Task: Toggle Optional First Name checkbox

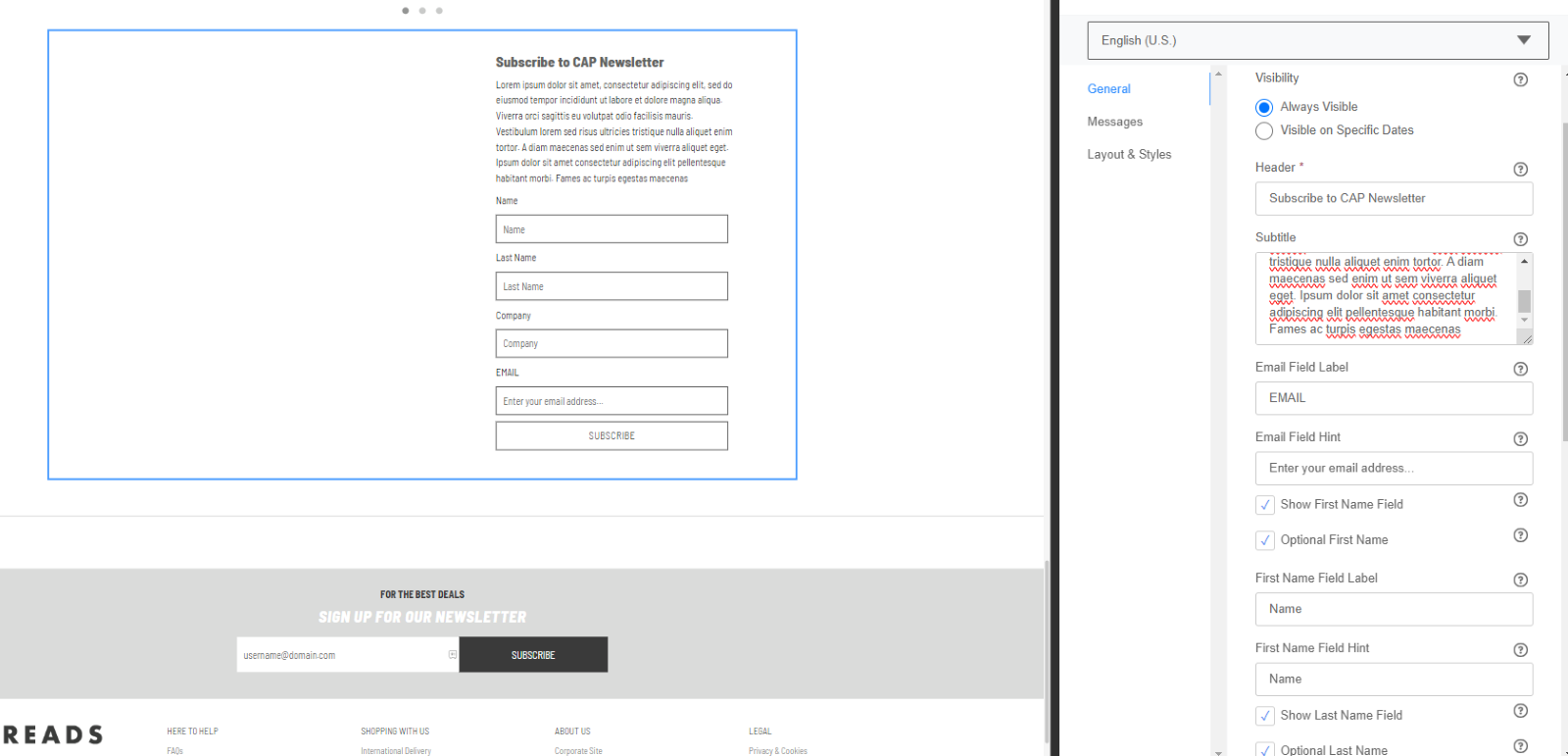Action: (x=1265, y=540)
